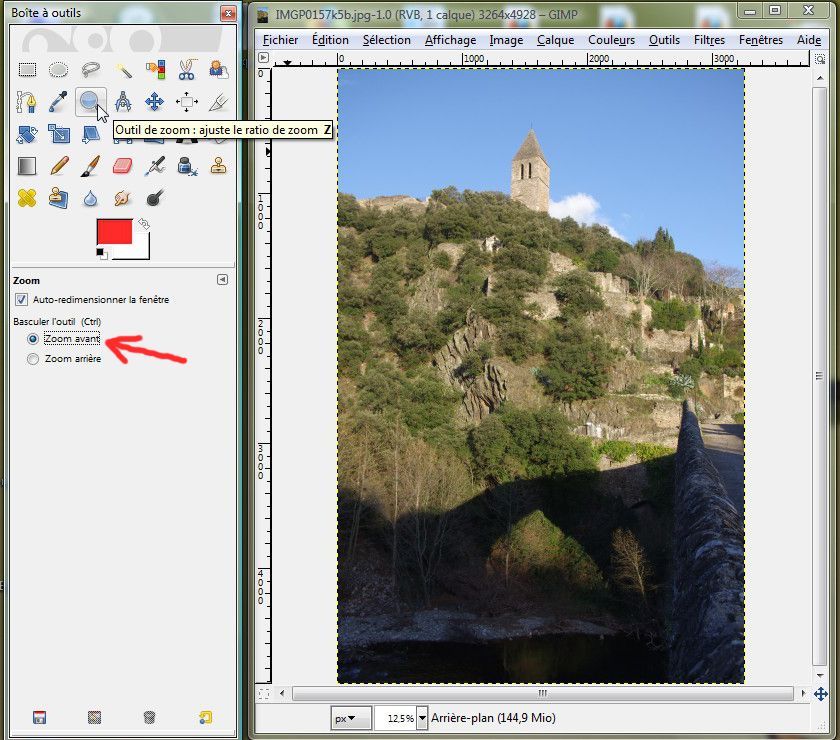Open the Calque menu
Image resolution: width=840 pixels, height=740 pixels.
[556, 40]
